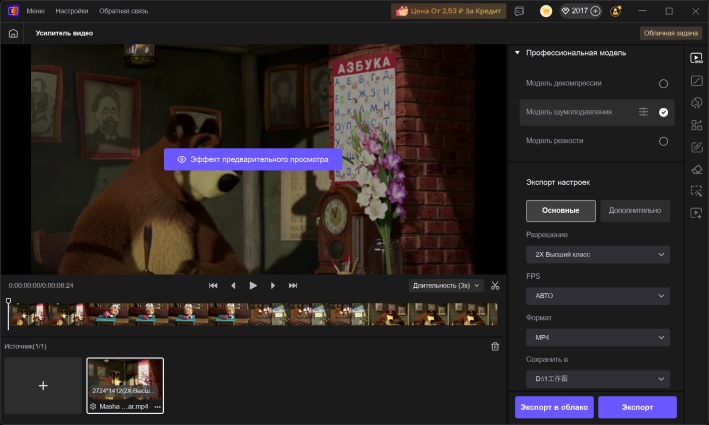Open the magic selection wand tool
Screen dimensions: 709x425
pos(696,191)
